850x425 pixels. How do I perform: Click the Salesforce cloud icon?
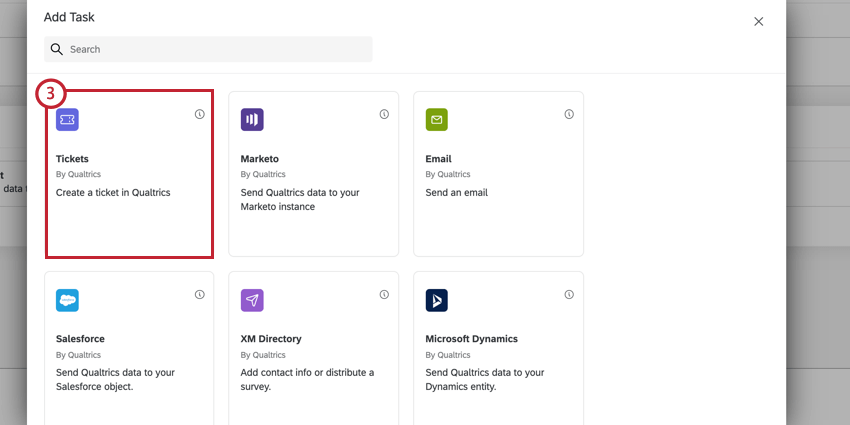tap(67, 300)
